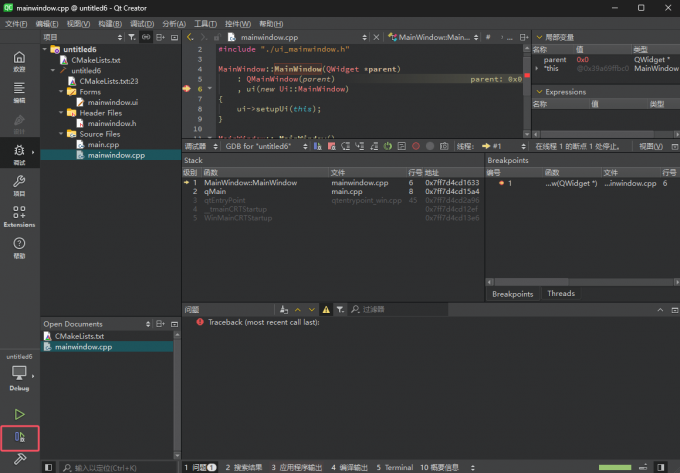680x473 pixels.
Task: Toggle the left sidebar visibility button
Action: point(47,467)
